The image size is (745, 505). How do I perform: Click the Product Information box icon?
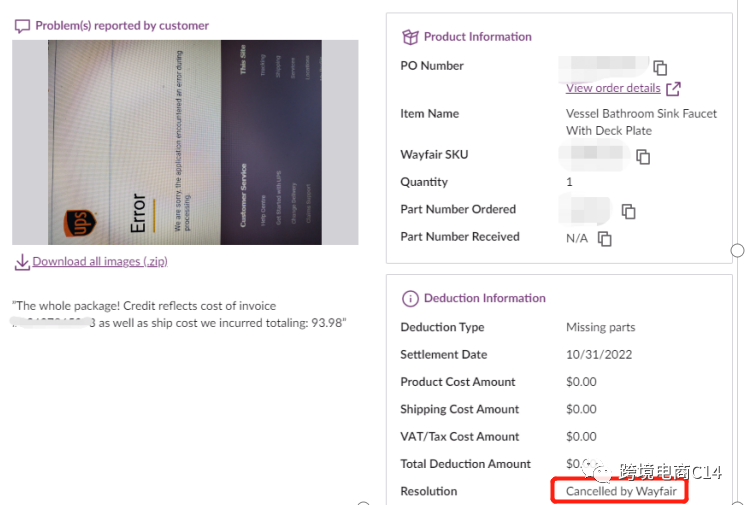pyautogui.click(x=410, y=37)
